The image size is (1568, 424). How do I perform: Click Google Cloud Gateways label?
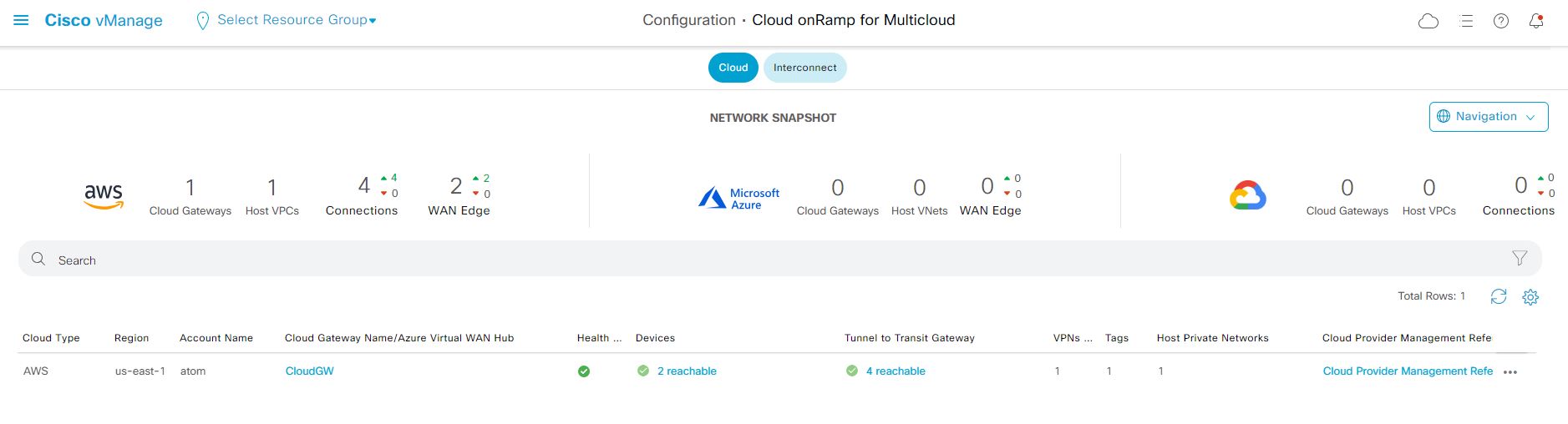tap(1347, 211)
